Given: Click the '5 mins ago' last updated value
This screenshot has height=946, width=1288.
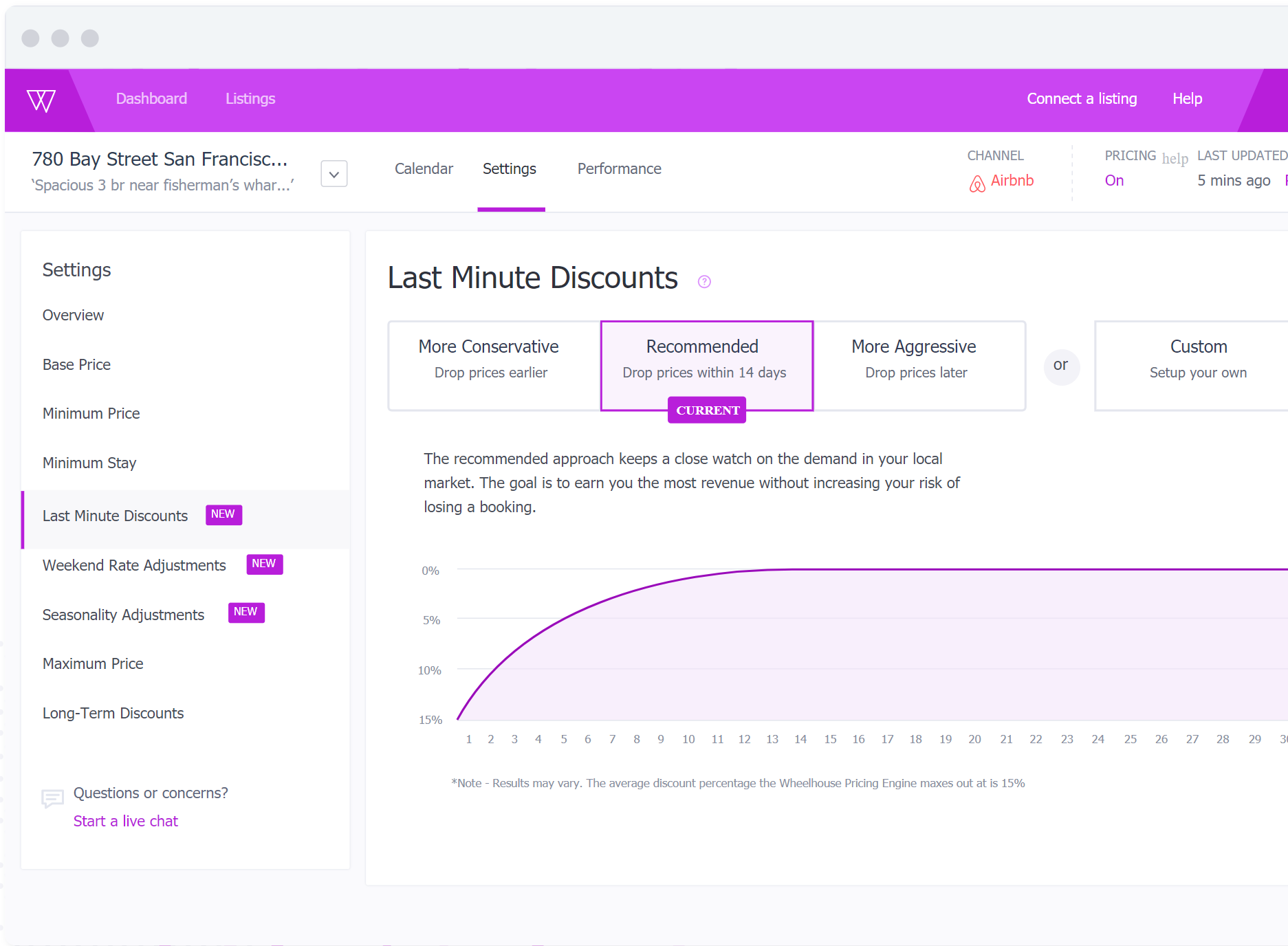Looking at the screenshot, I should pos(1234,180).
